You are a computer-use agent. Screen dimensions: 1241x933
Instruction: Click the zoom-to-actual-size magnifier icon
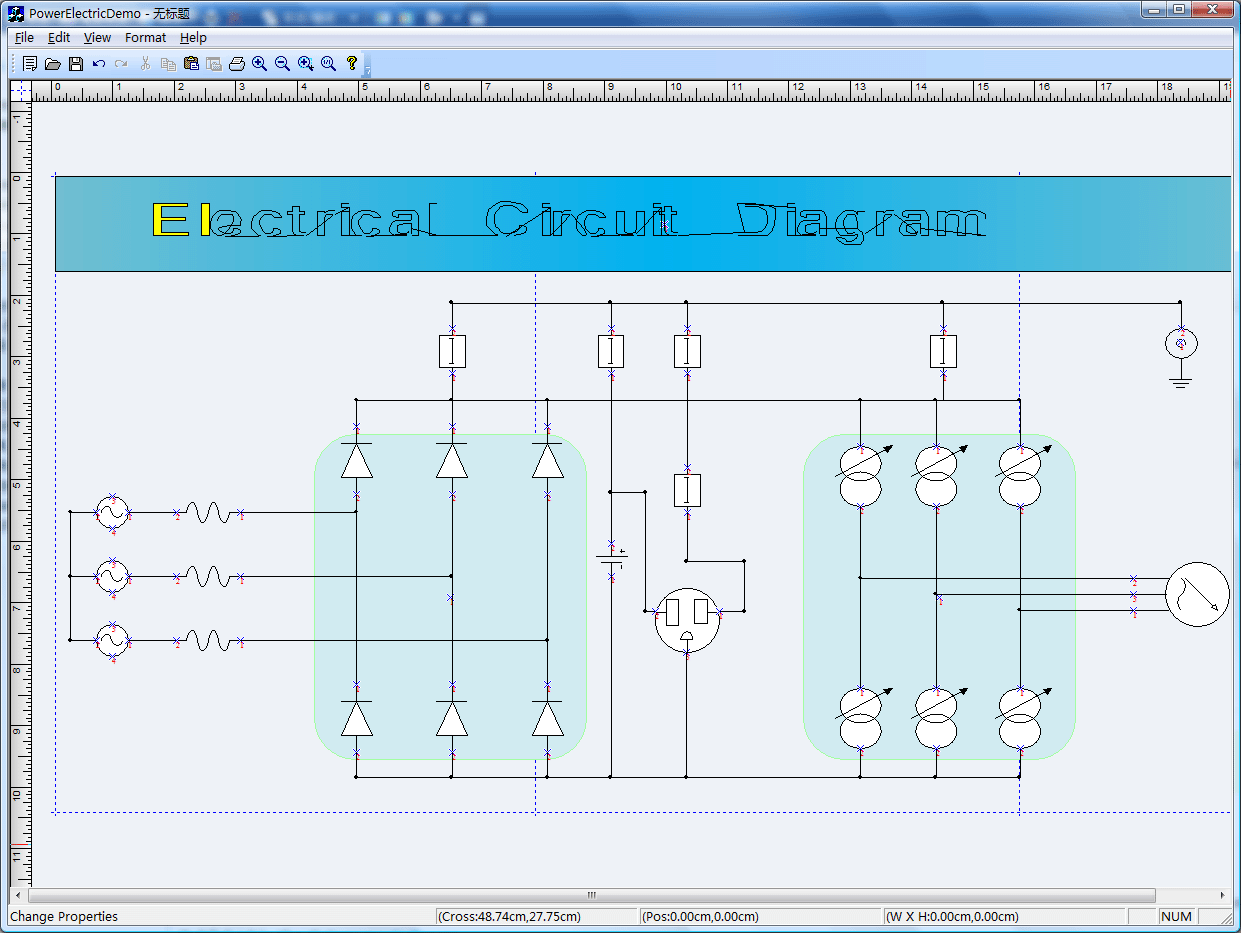[328, 63]
